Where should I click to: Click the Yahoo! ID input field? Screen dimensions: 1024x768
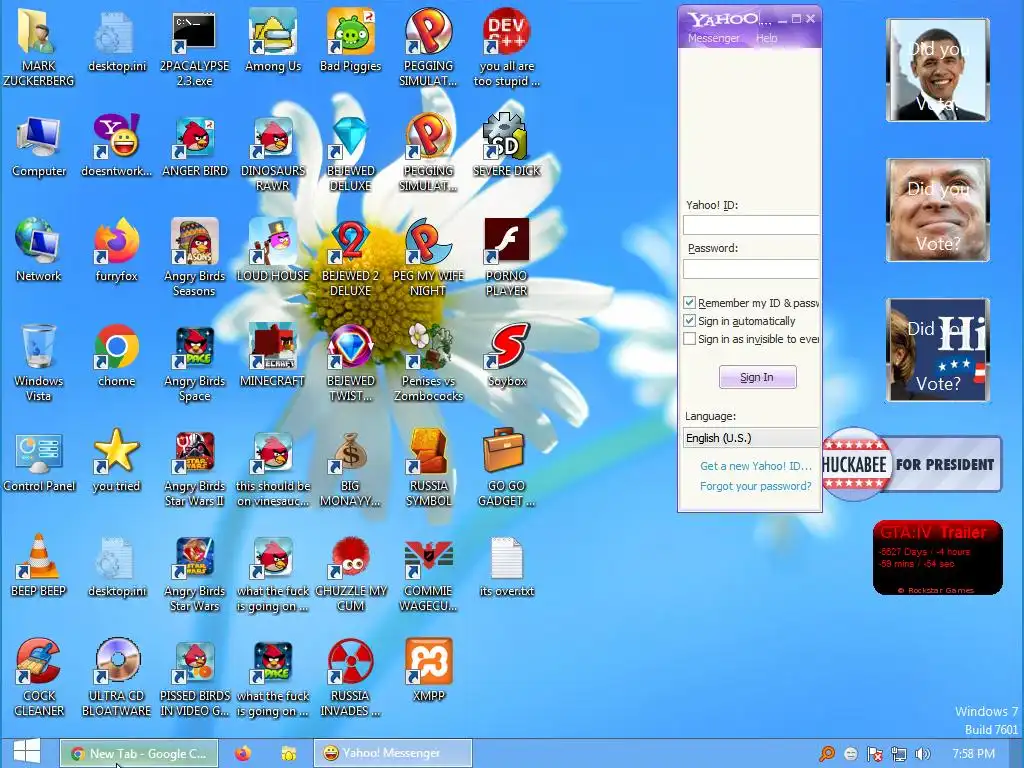[751, 225]
